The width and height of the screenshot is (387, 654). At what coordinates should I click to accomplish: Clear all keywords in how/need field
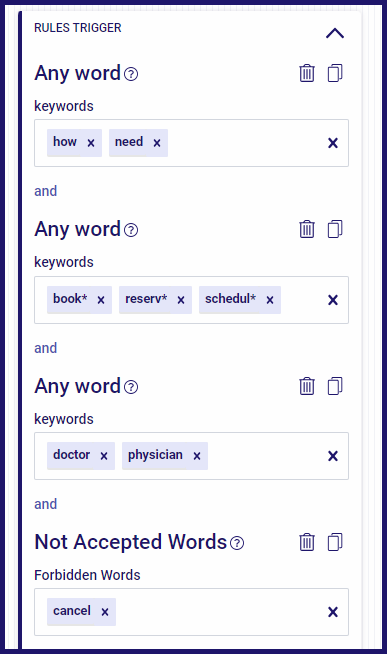(333, 143)
